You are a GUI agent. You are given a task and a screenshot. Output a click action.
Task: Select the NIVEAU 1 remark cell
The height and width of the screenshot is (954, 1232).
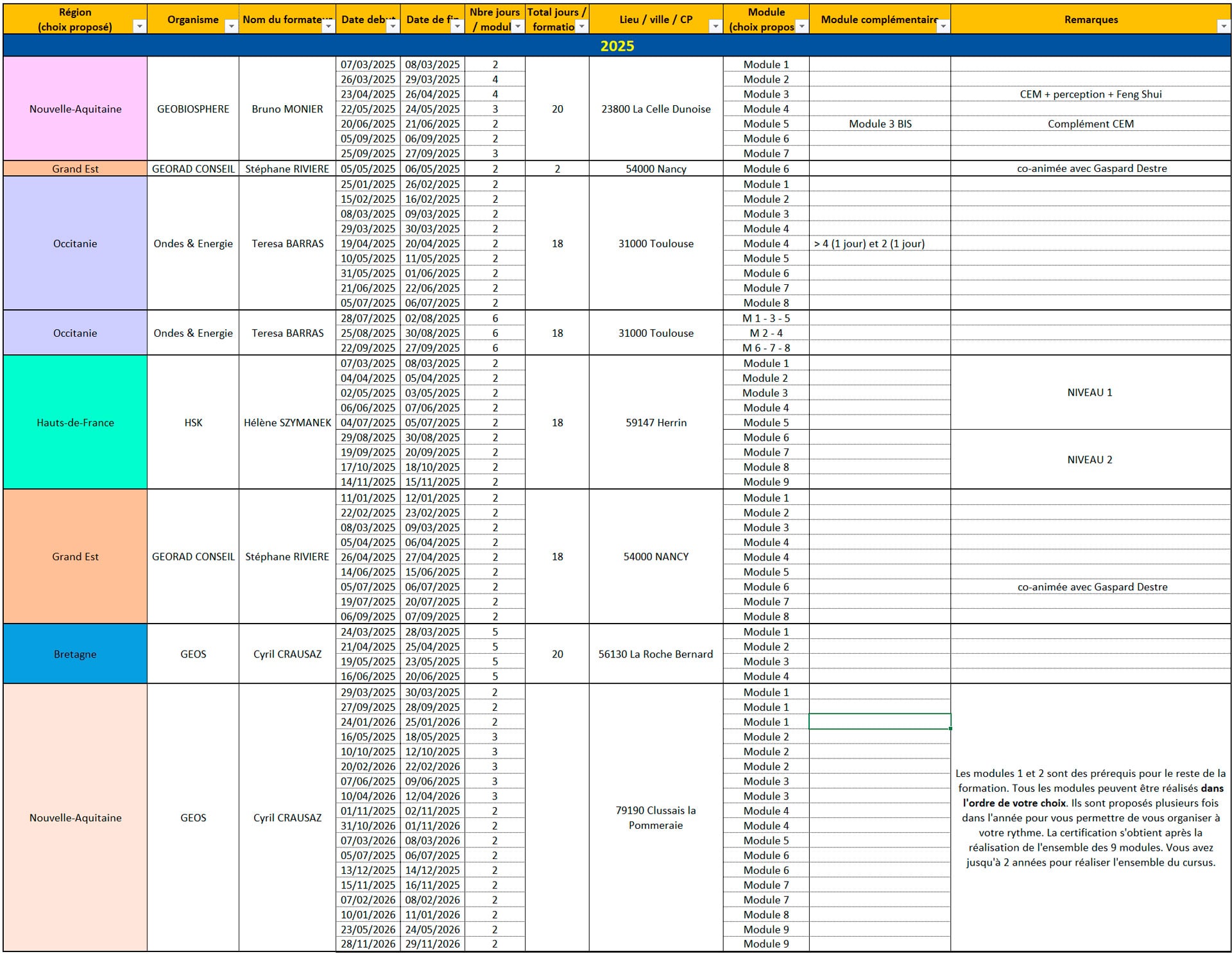point(1091,392)
